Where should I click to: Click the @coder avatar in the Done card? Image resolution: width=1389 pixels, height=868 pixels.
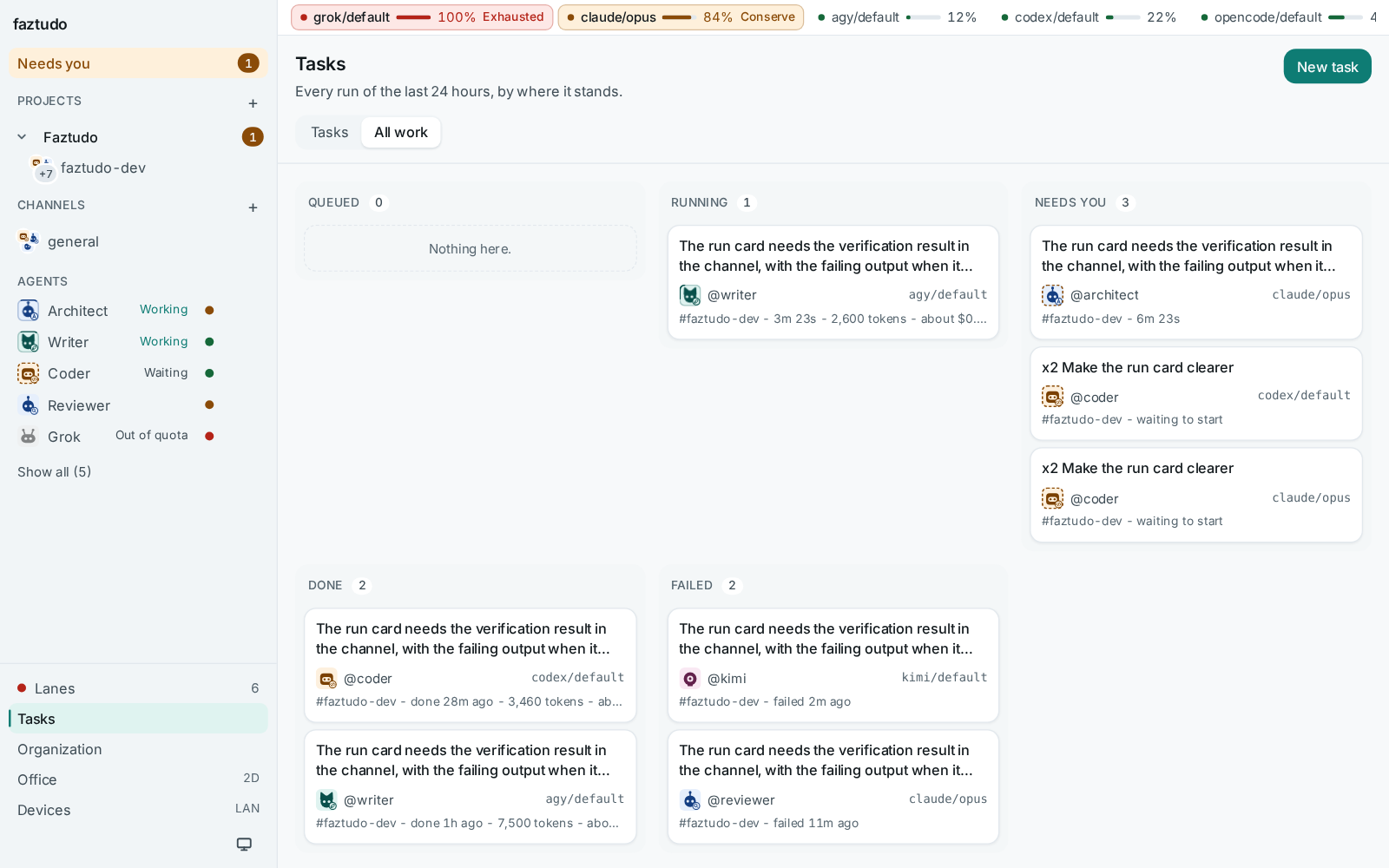click(326, 679)
